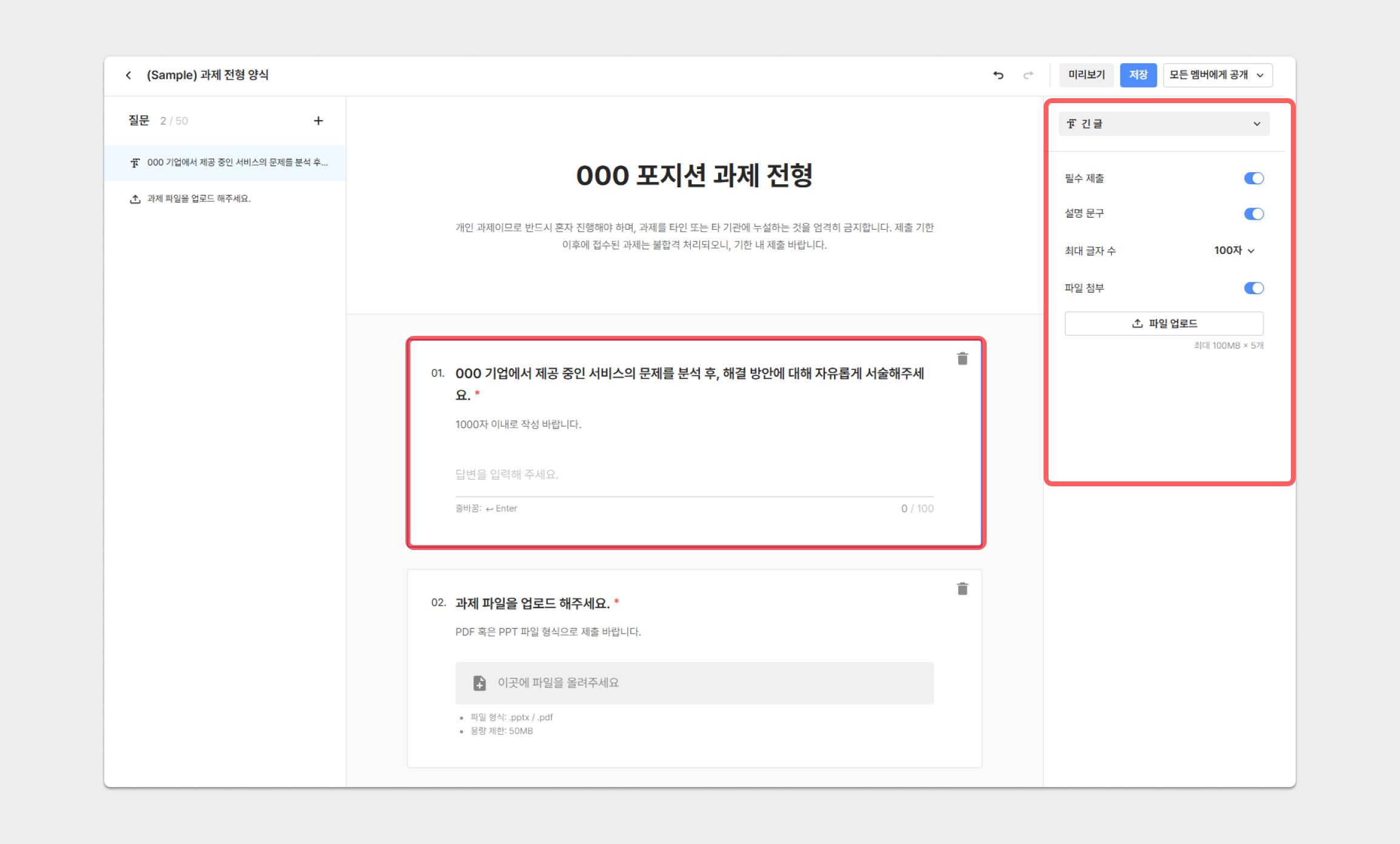Click the add-file icon in upload area

(x=479, y=683)
